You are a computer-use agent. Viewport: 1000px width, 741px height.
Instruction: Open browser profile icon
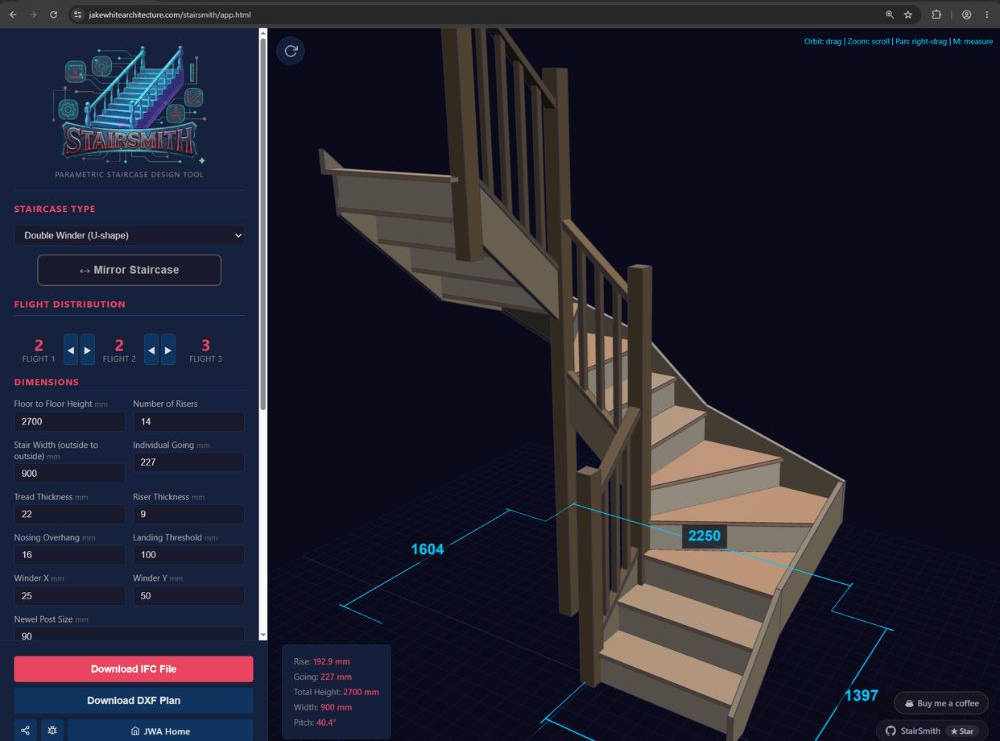point(967,15)
